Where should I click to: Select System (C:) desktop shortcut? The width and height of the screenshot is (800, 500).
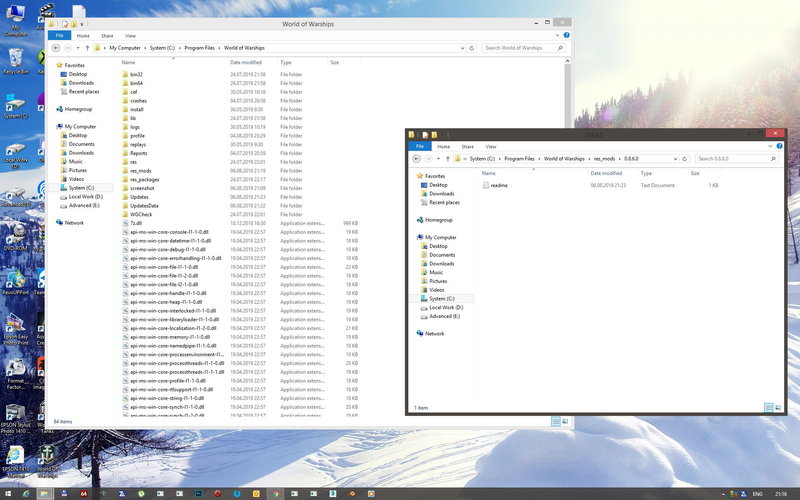(x=16, y=106)
